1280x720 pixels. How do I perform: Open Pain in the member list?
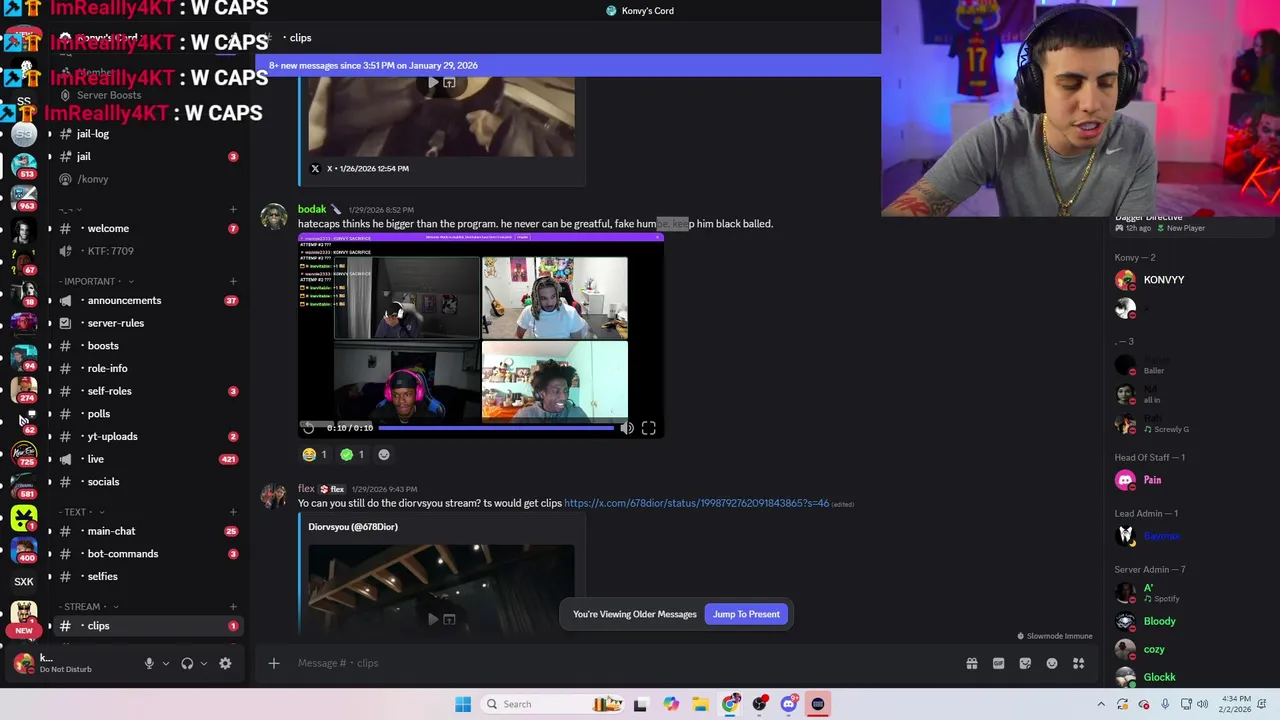1152,480
